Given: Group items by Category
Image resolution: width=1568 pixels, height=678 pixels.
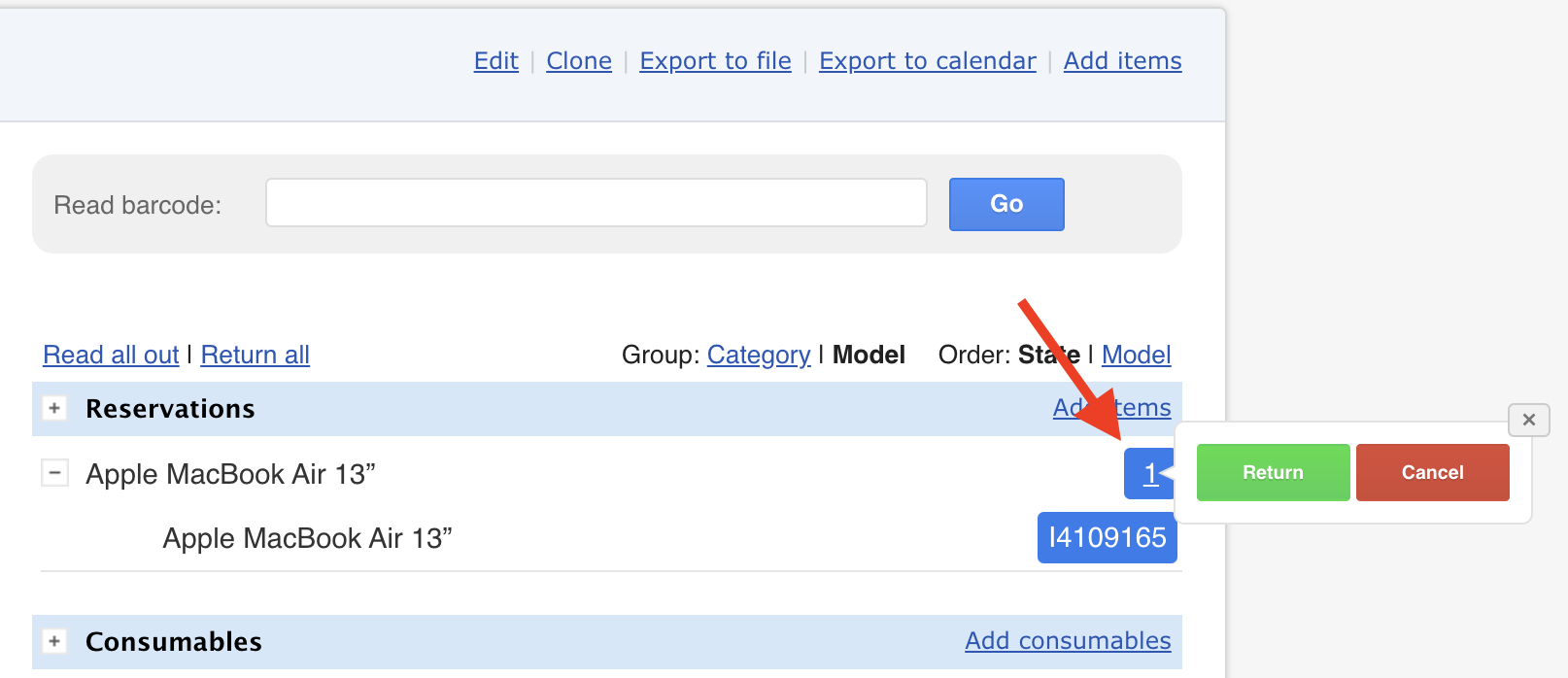Looking at the screenshot, I should tap(759, 355).
